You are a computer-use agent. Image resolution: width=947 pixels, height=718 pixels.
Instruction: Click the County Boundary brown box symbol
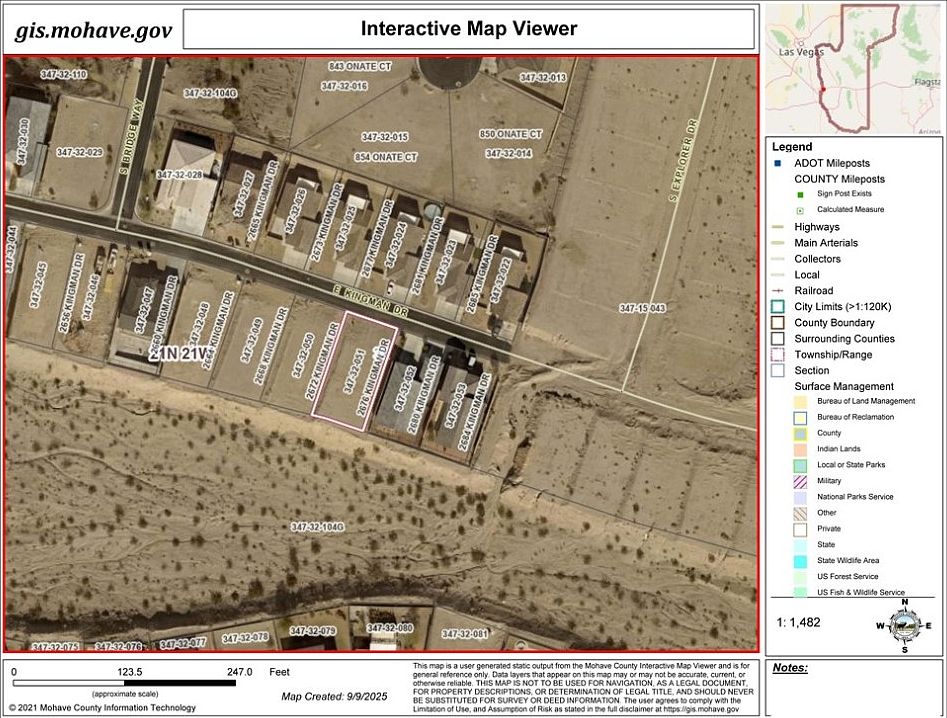pos(778,323)
